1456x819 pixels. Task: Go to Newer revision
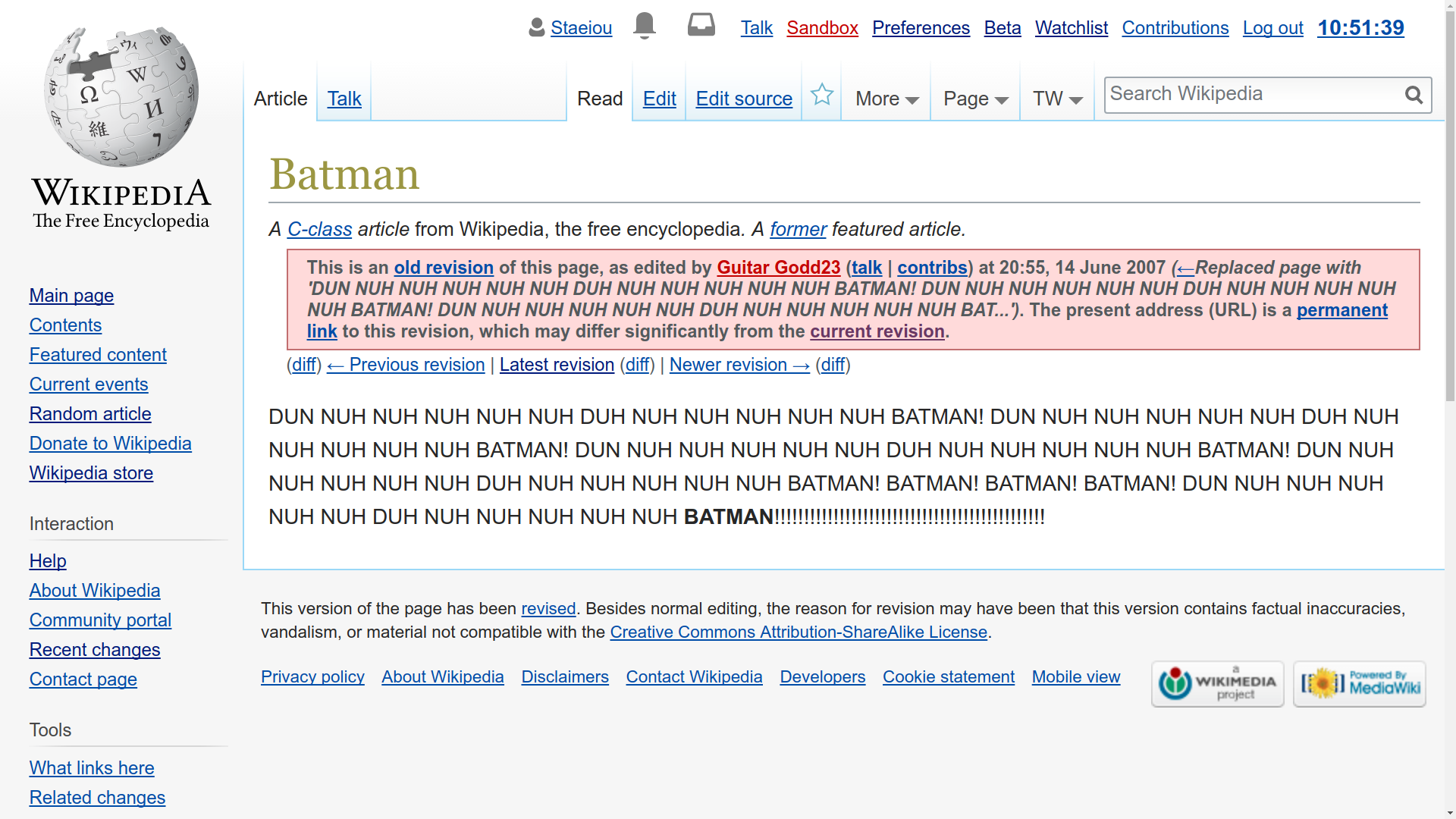(x=739, y=365)
